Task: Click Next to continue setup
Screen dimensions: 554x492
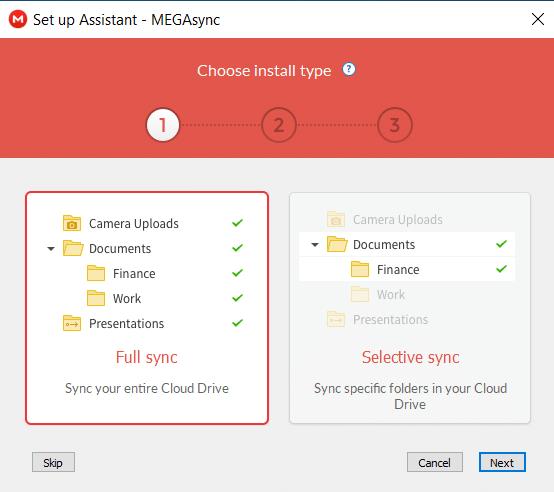Action: [502, 462]
